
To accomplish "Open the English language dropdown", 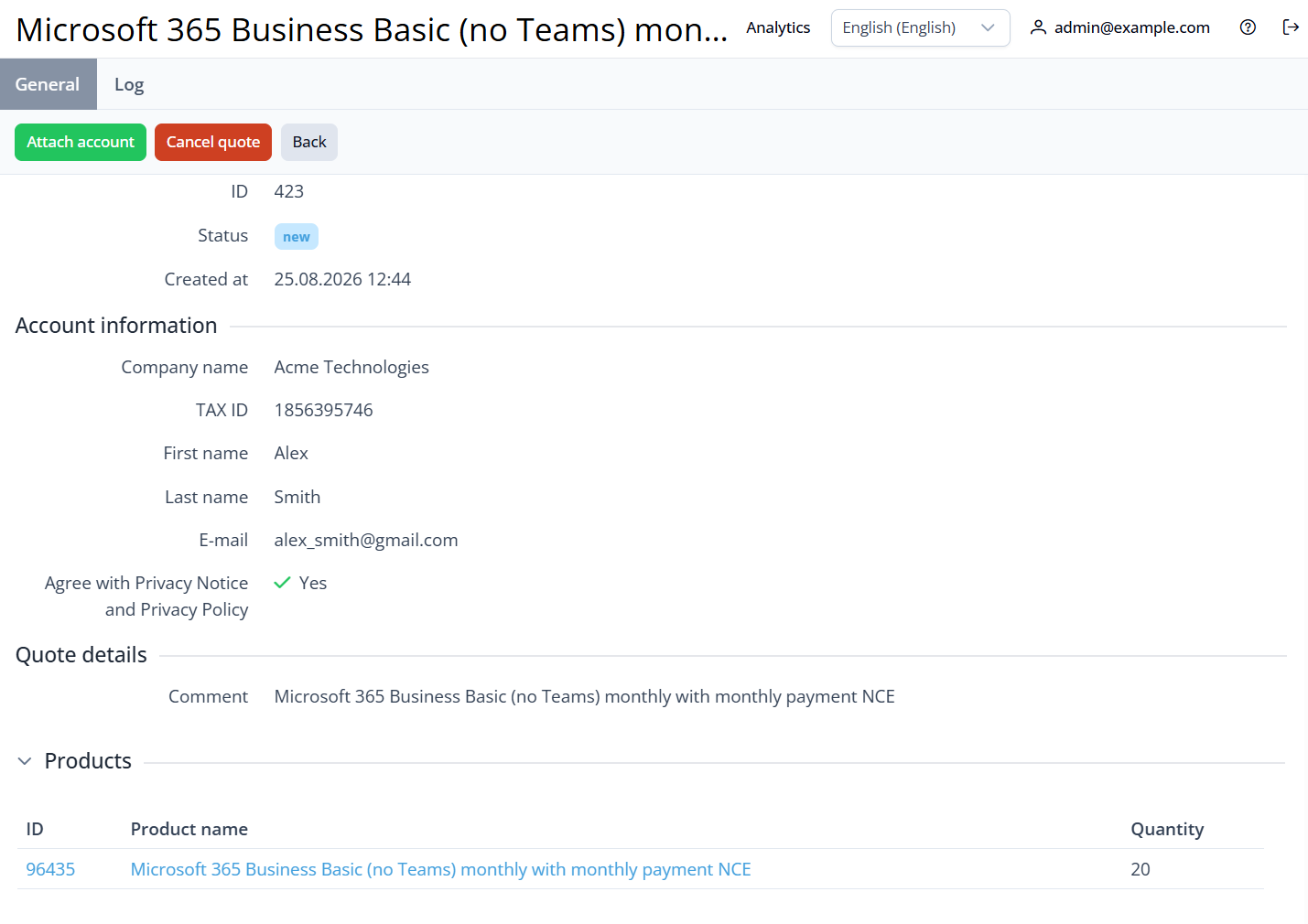I will tap(920, 27).
